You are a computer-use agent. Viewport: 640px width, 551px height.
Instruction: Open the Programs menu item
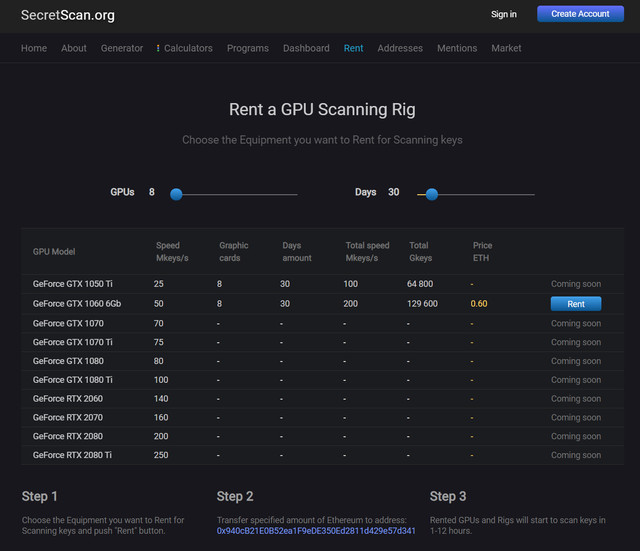click(248, 48)
